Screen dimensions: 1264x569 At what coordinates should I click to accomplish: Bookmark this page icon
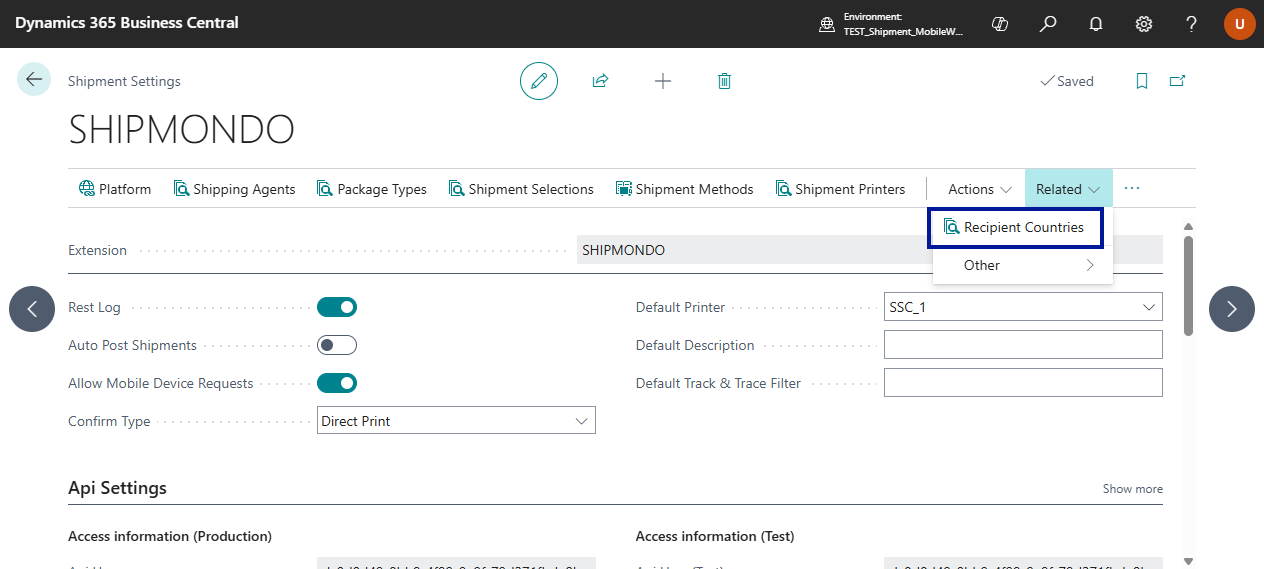[x=1142, y=81]
